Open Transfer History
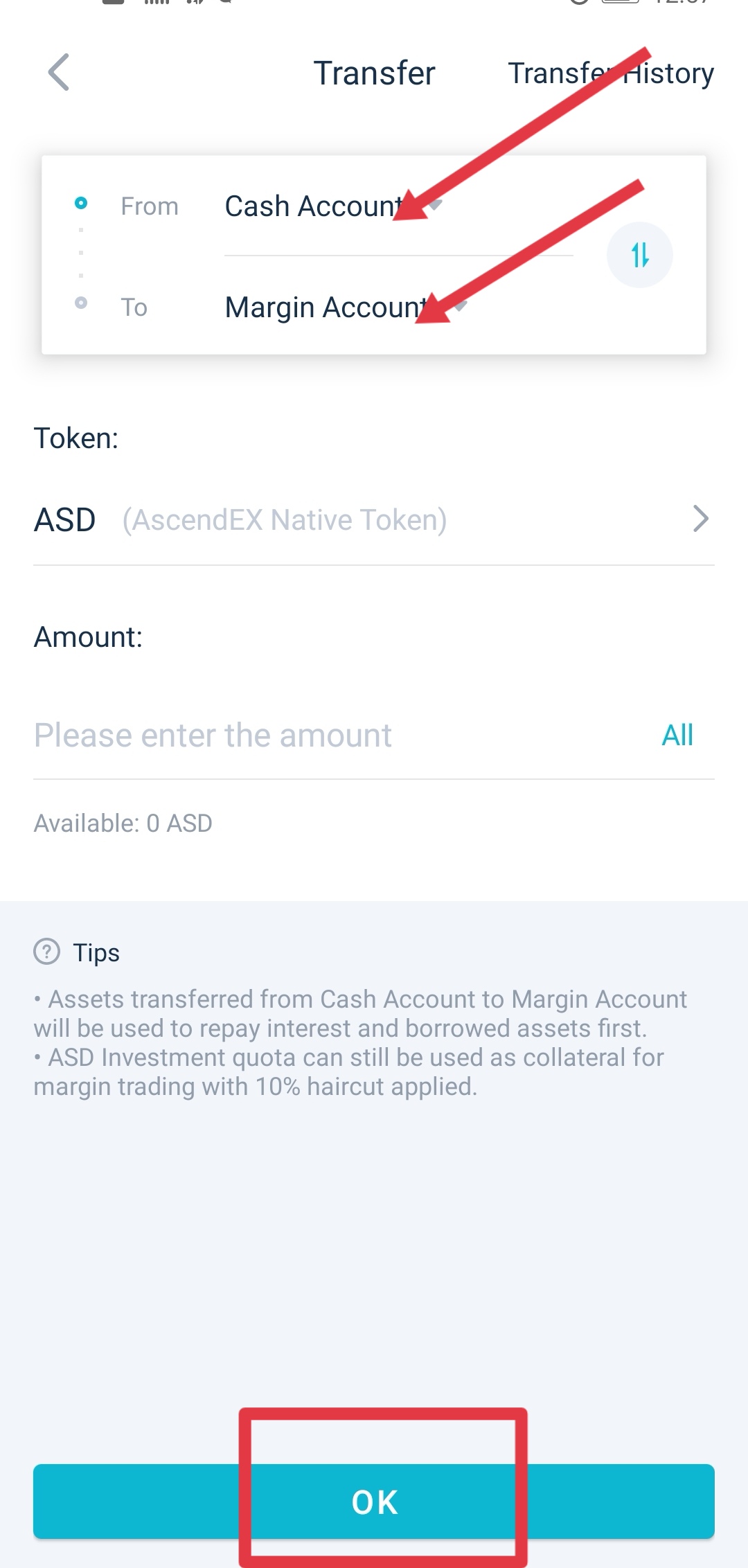The height and width of the screenshot is (1568, 748). click(x=610, y=73)
